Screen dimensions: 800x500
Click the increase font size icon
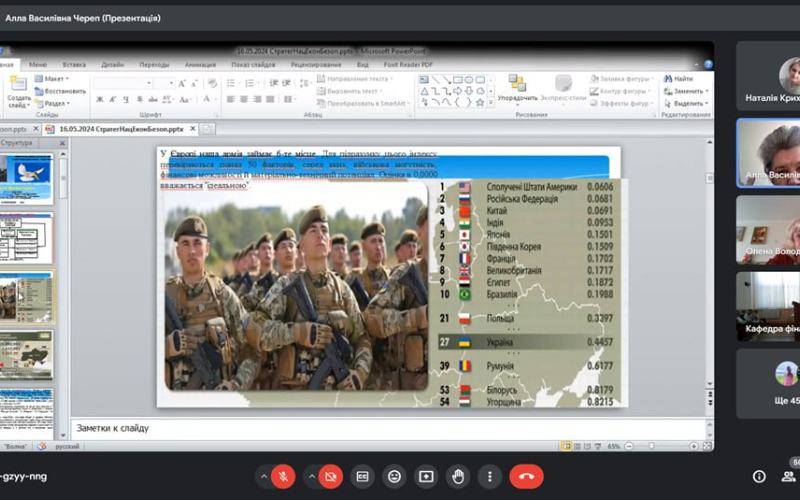(x=182, y=83)
